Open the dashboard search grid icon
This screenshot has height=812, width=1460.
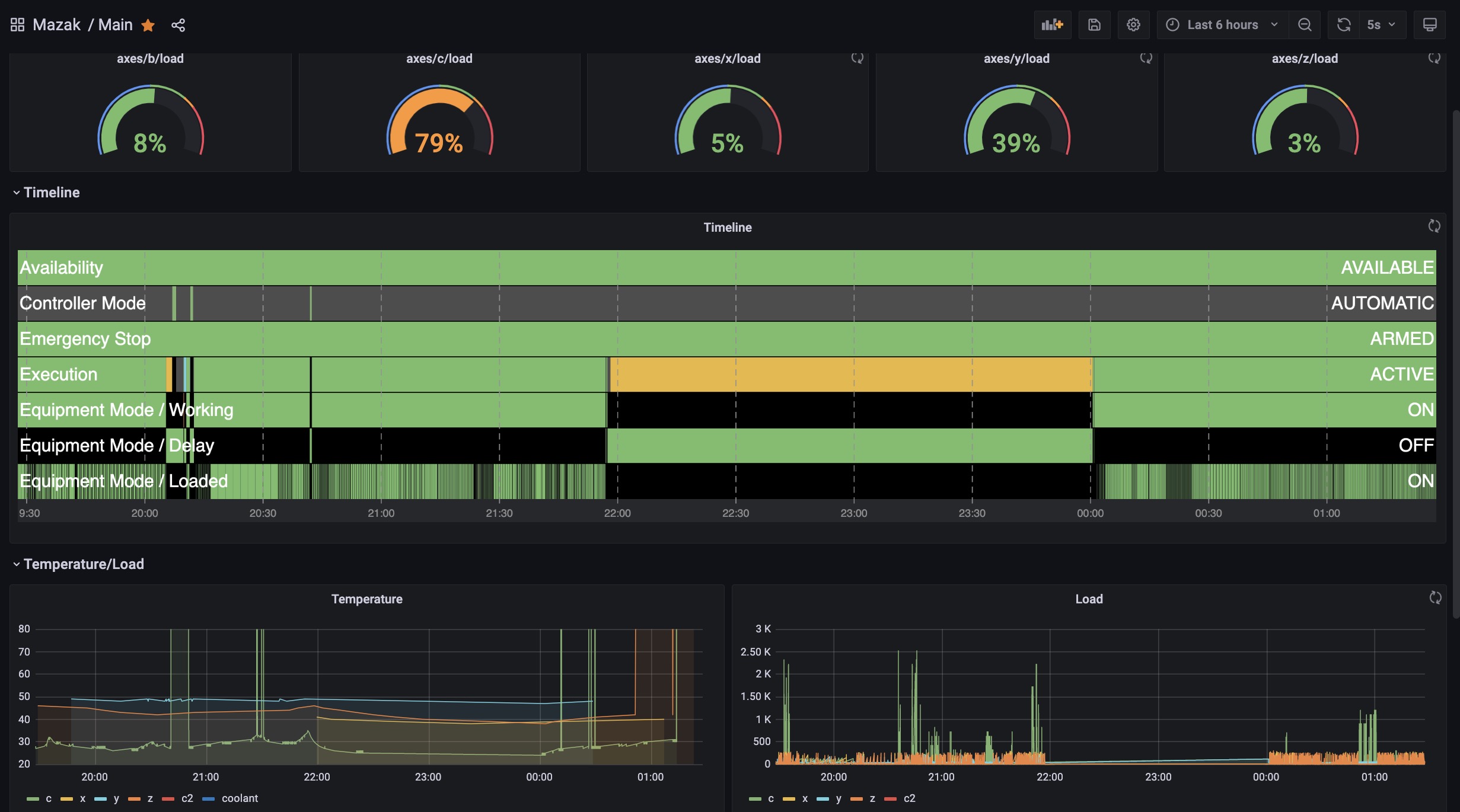(17, 25)
